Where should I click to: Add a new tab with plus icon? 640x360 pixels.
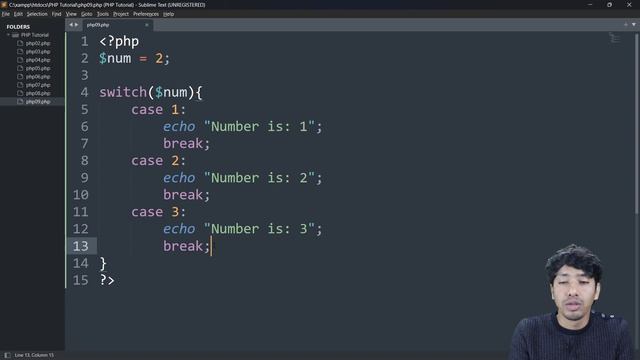626,24
